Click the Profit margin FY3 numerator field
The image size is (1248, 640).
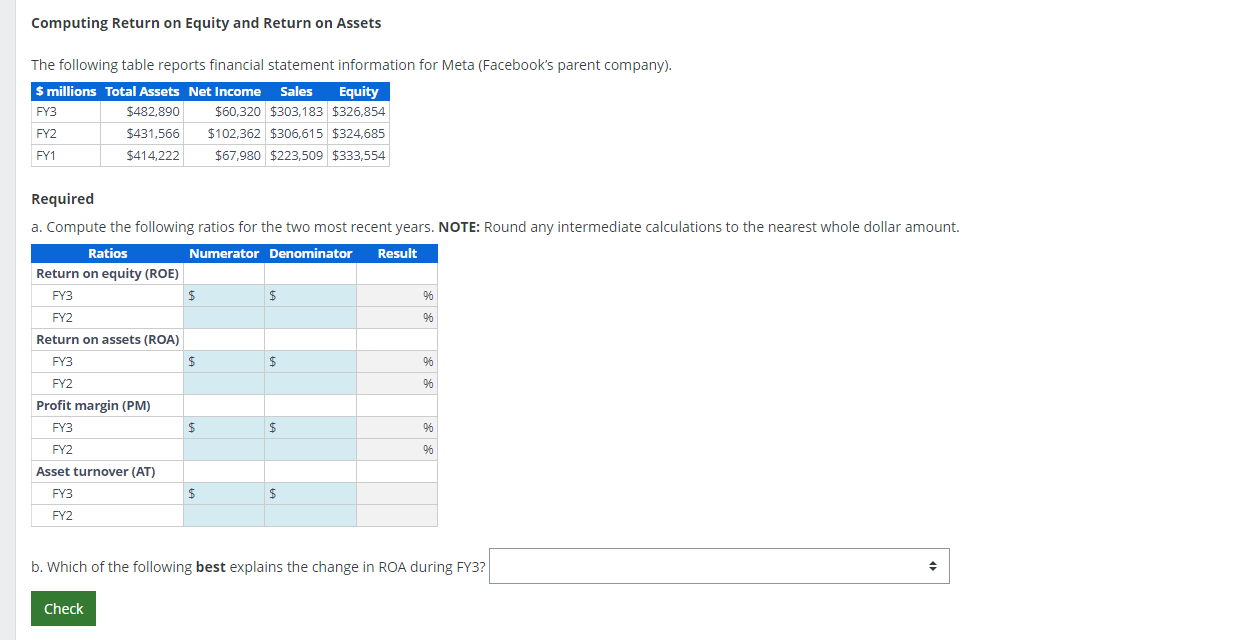pyautogui.click(x=222, y=427)
